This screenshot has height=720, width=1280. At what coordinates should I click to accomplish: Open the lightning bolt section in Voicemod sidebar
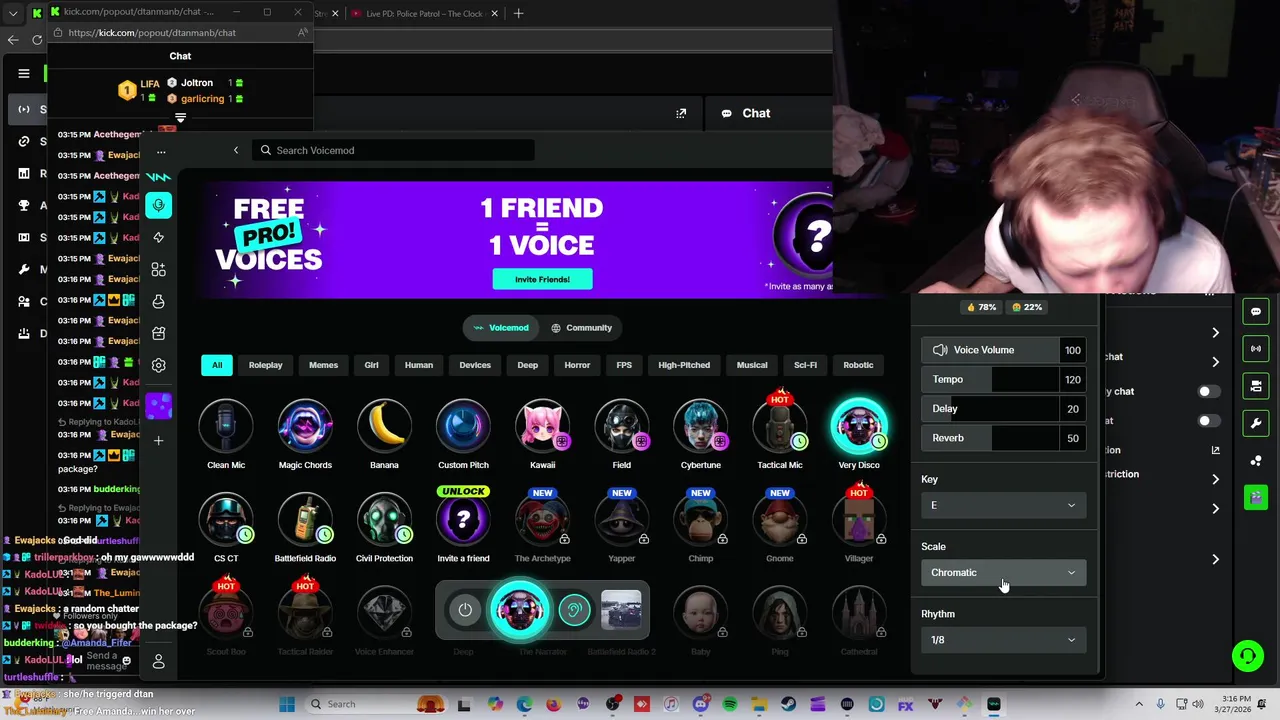click(158, 237)
